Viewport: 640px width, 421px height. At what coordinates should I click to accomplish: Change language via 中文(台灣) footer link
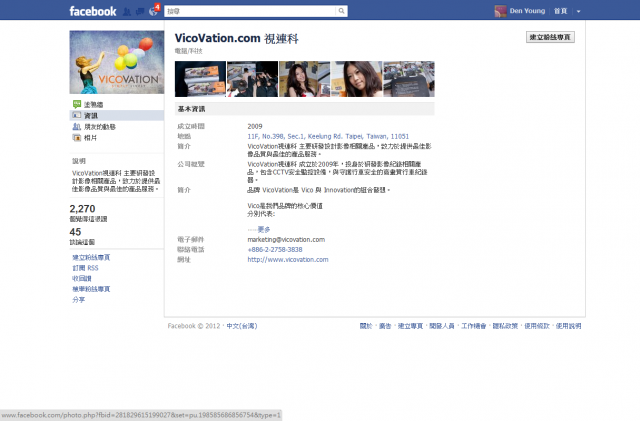242,326
